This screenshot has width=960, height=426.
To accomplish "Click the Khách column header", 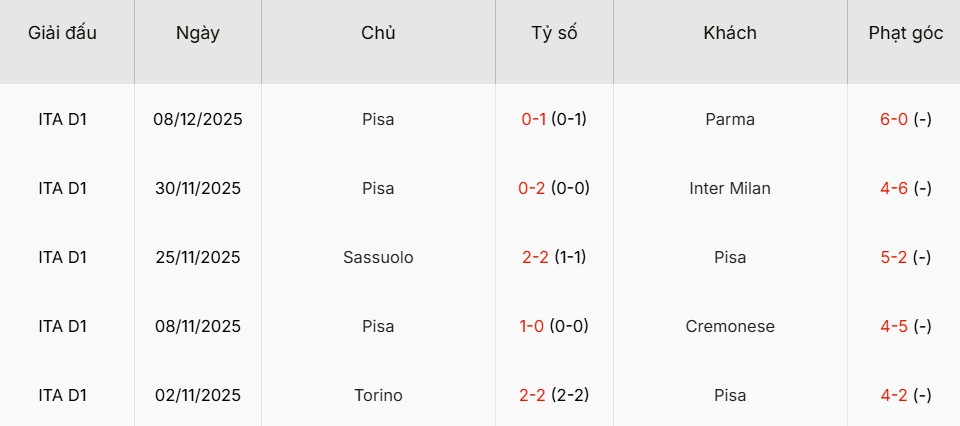I will coord(730,33).
